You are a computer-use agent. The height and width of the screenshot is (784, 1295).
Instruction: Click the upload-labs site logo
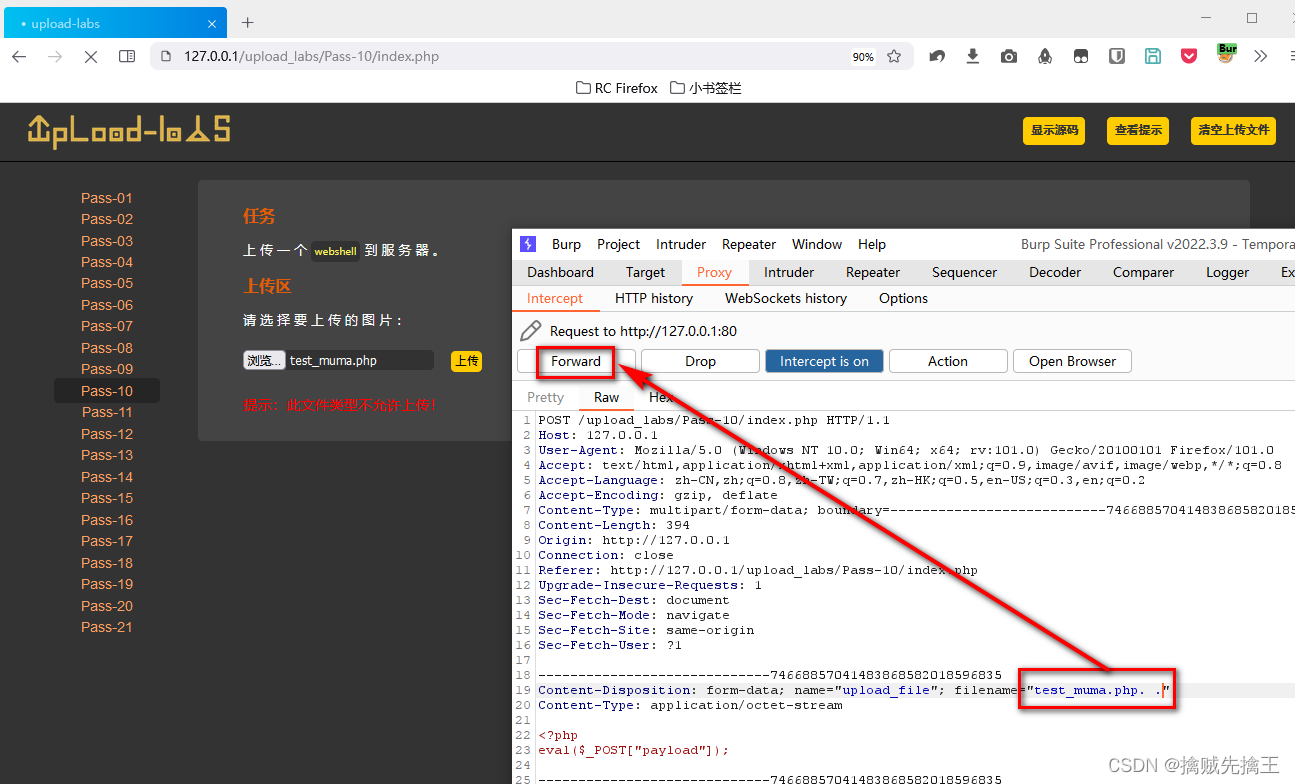(128, 131)
